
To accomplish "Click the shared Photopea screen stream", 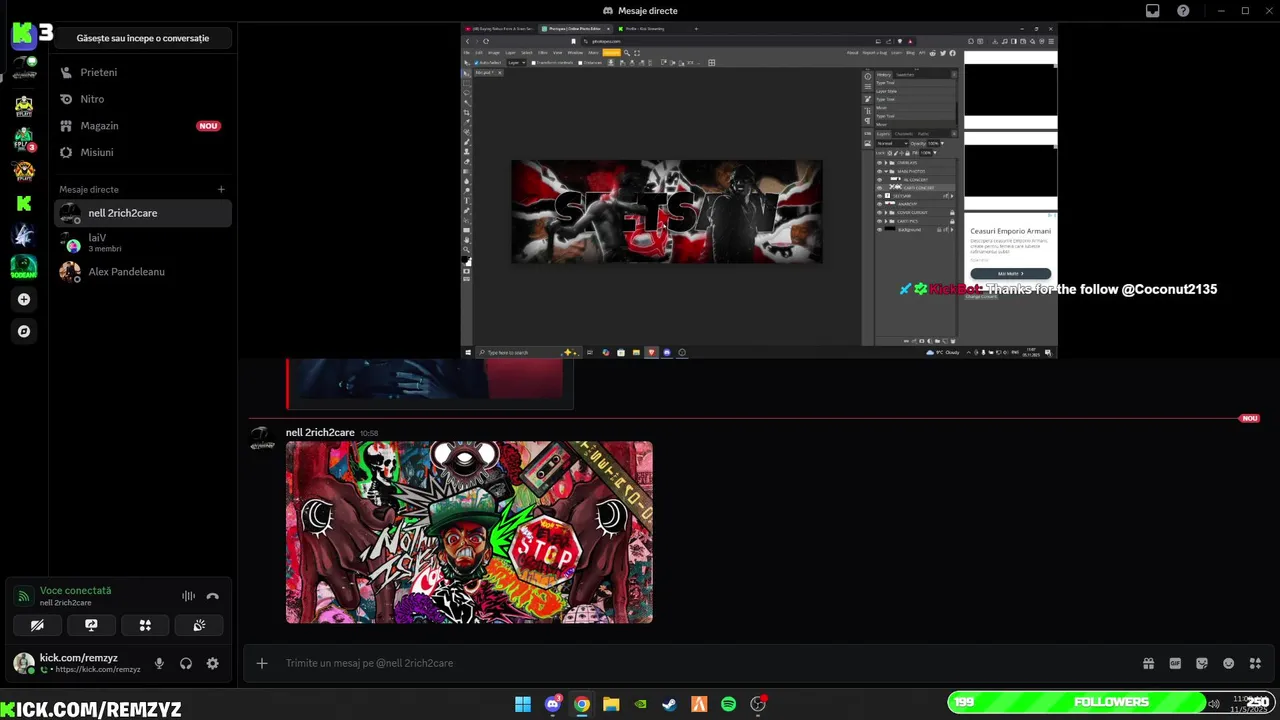I will coord(759,190).
